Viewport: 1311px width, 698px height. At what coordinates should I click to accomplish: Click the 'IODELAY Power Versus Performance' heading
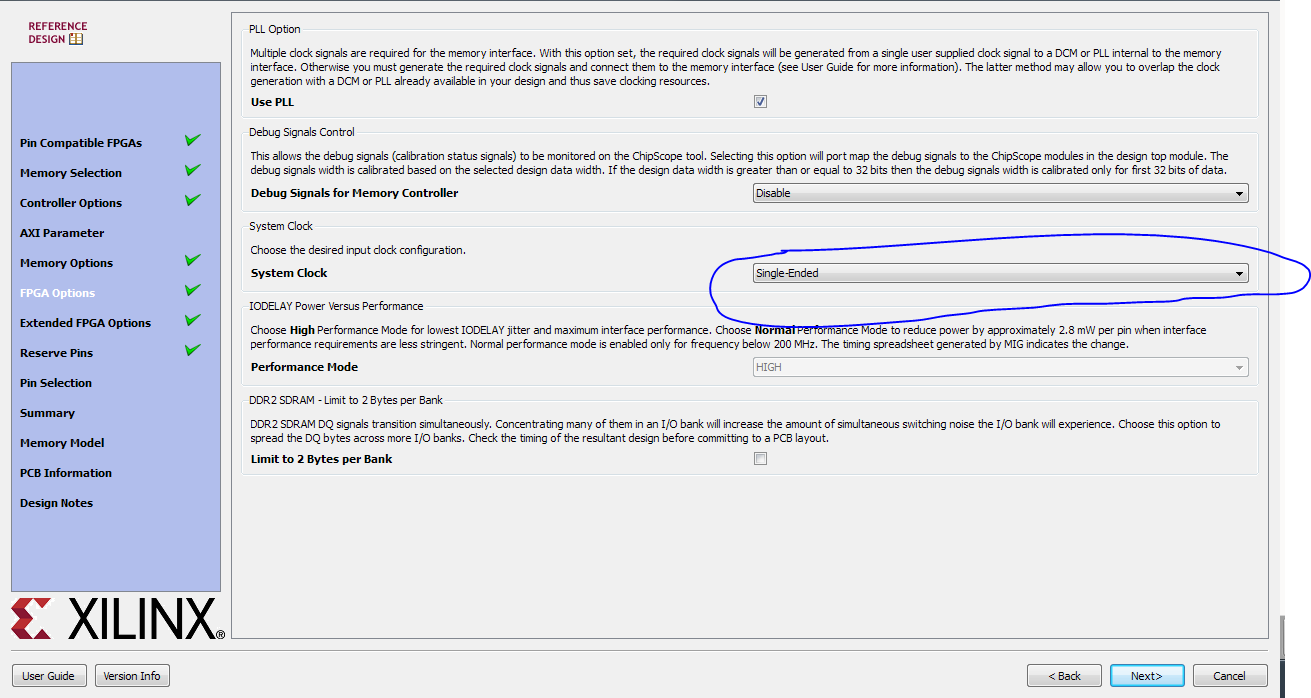click(x=336, y=306)
